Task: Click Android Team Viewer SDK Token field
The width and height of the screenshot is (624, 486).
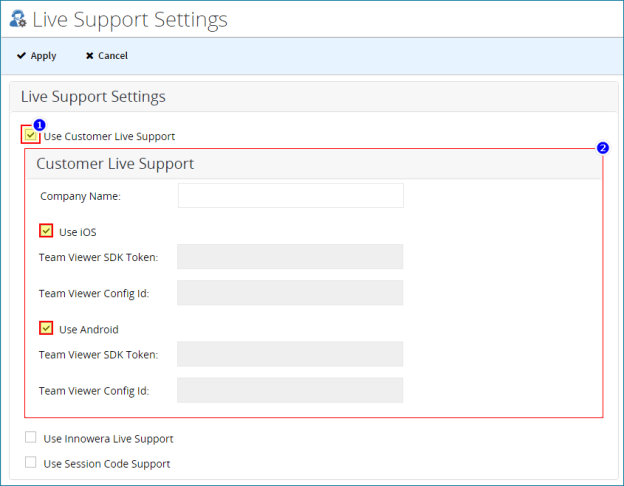Action: 290,354
